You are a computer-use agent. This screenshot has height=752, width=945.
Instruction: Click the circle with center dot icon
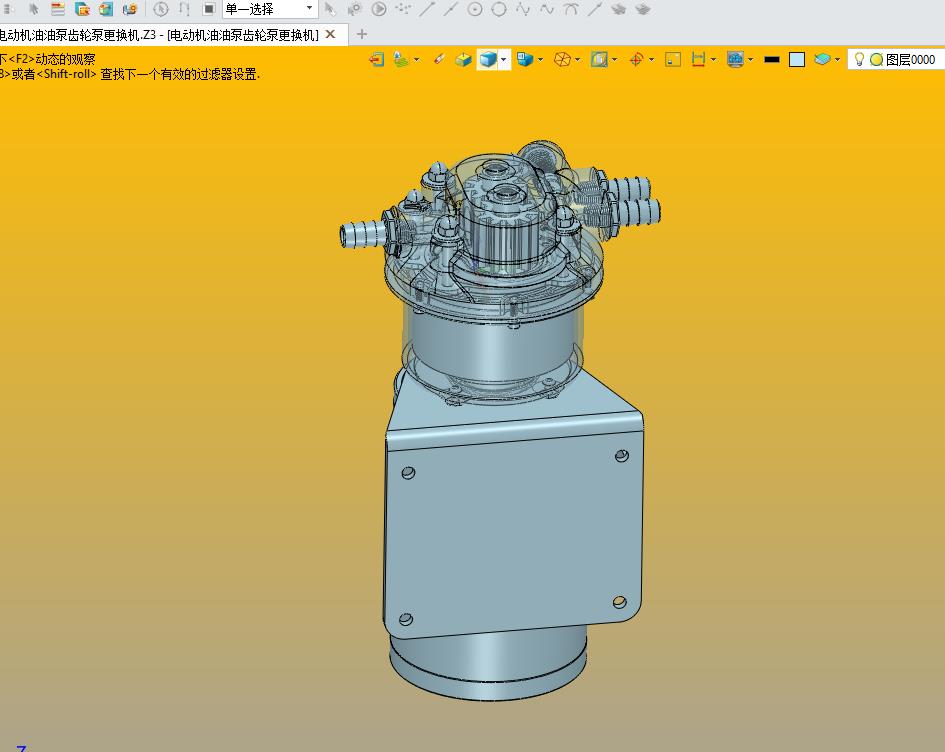(x=475, y=9)
